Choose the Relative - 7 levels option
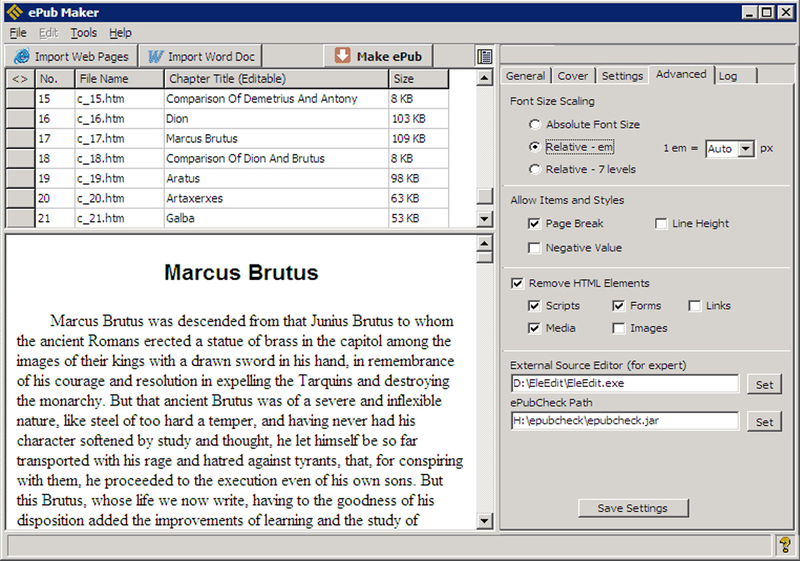800x561 pixels. click(x=534, y=169)
